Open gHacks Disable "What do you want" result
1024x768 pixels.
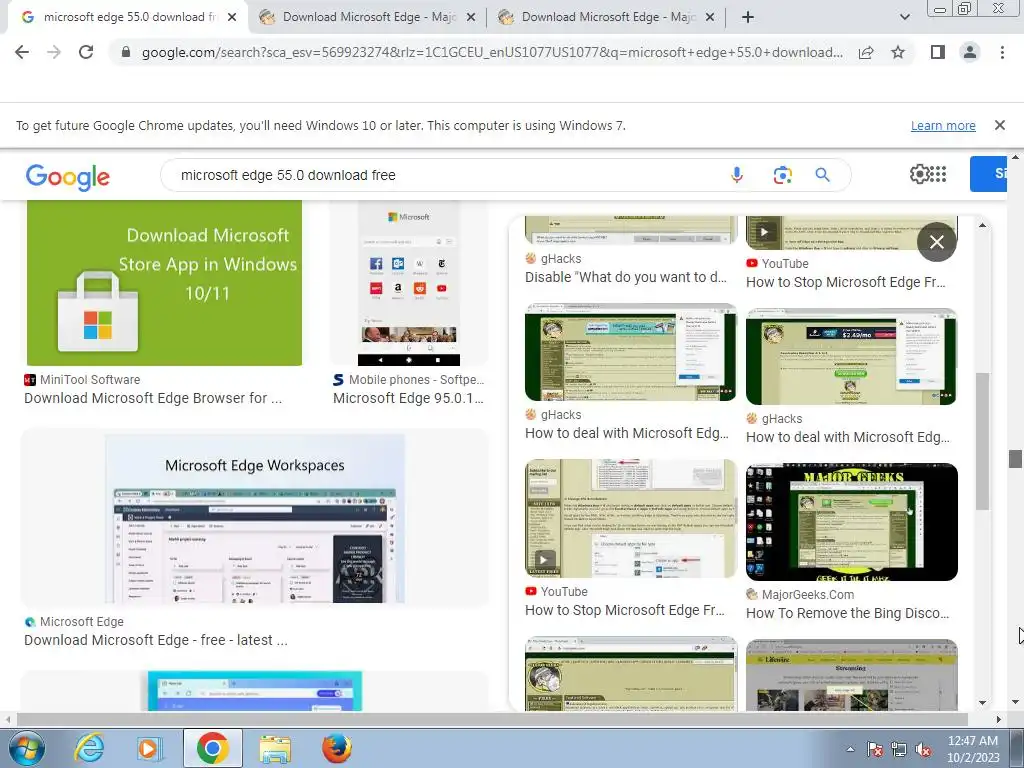click(626, 278)
